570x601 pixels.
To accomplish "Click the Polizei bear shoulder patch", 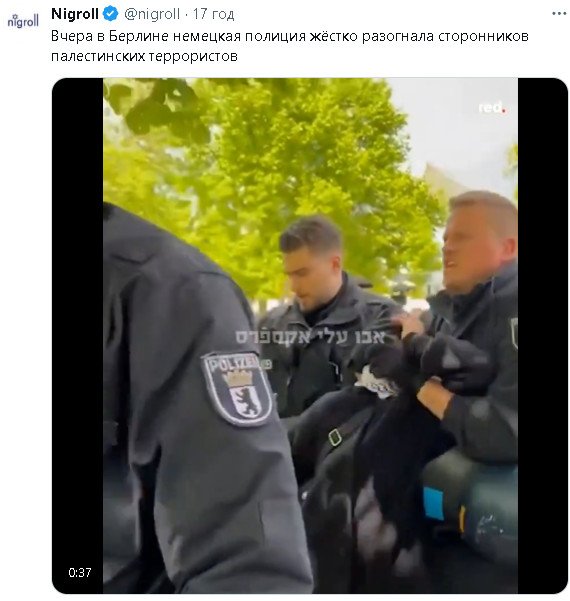I will [x=238, y=389].
